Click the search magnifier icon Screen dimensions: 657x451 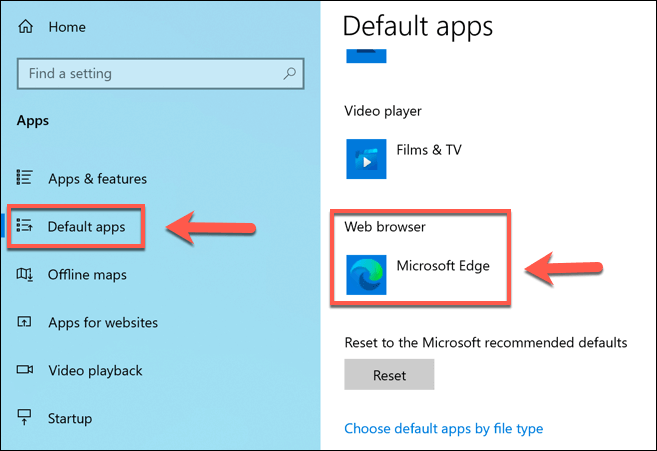tap(290, 74)
